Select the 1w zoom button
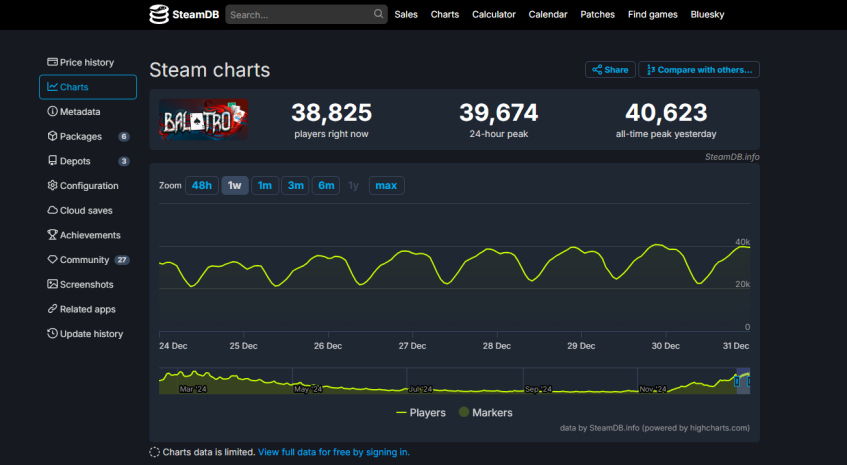This screenshot has height=465, width=847. [x=234, y=185]
